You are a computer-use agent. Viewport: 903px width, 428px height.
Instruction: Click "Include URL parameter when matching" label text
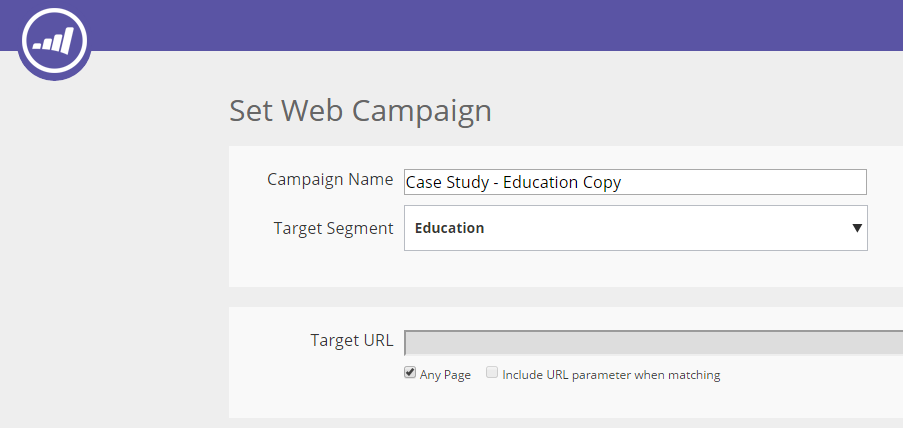click(611, 375)
